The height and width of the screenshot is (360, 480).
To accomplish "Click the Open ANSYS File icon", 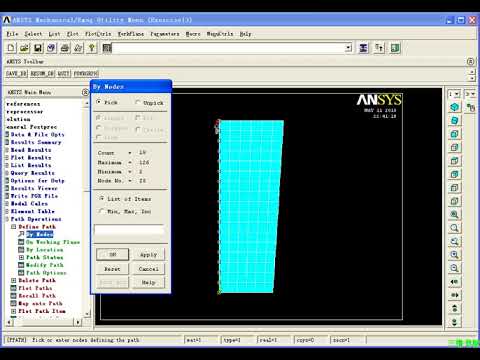I will tap(24, 48).
